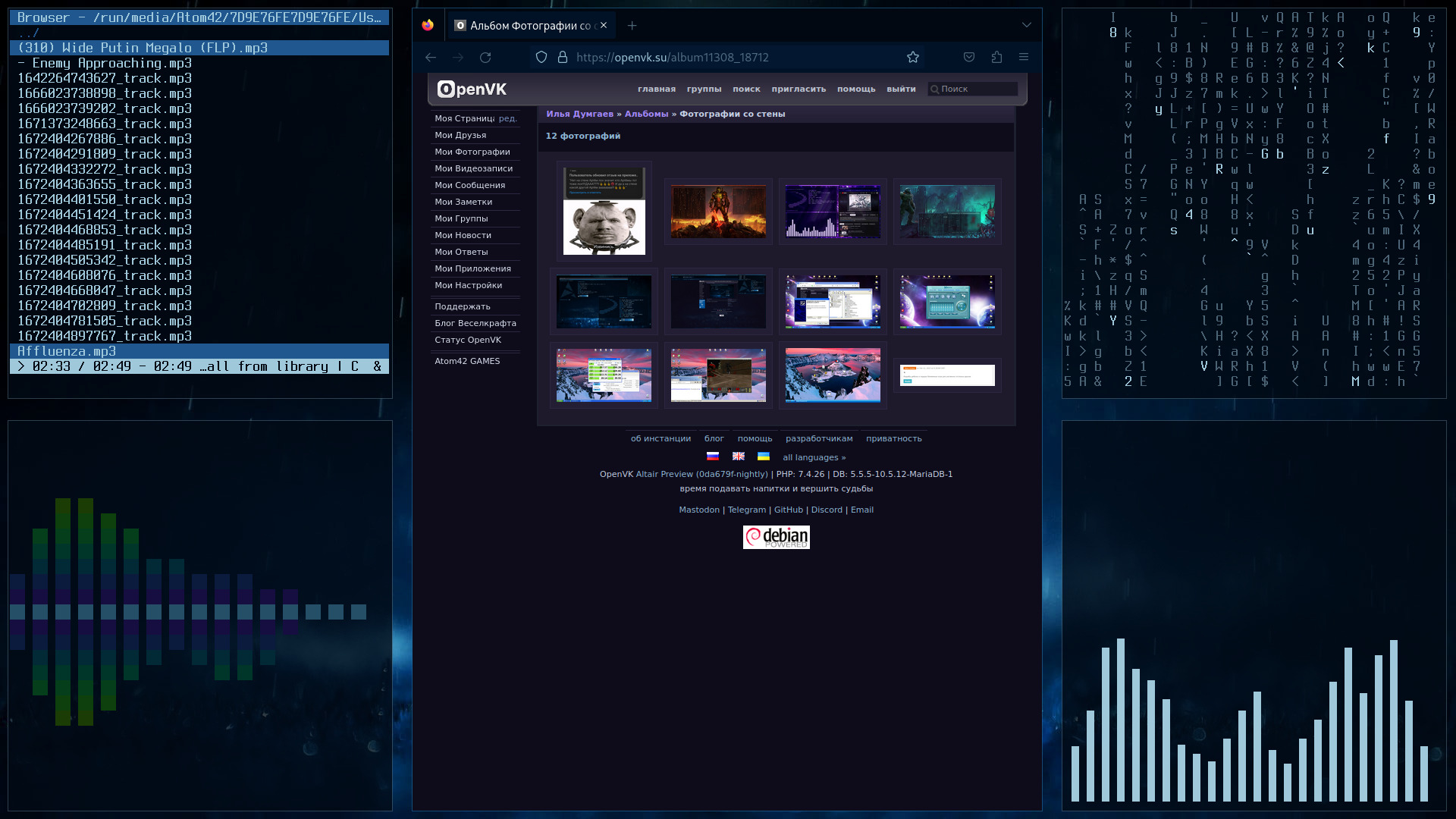The height and width of the screenshot is (819, 1456).
Task: Open the Doom warrior photo thumbnail
Action: tap(718, 212)
